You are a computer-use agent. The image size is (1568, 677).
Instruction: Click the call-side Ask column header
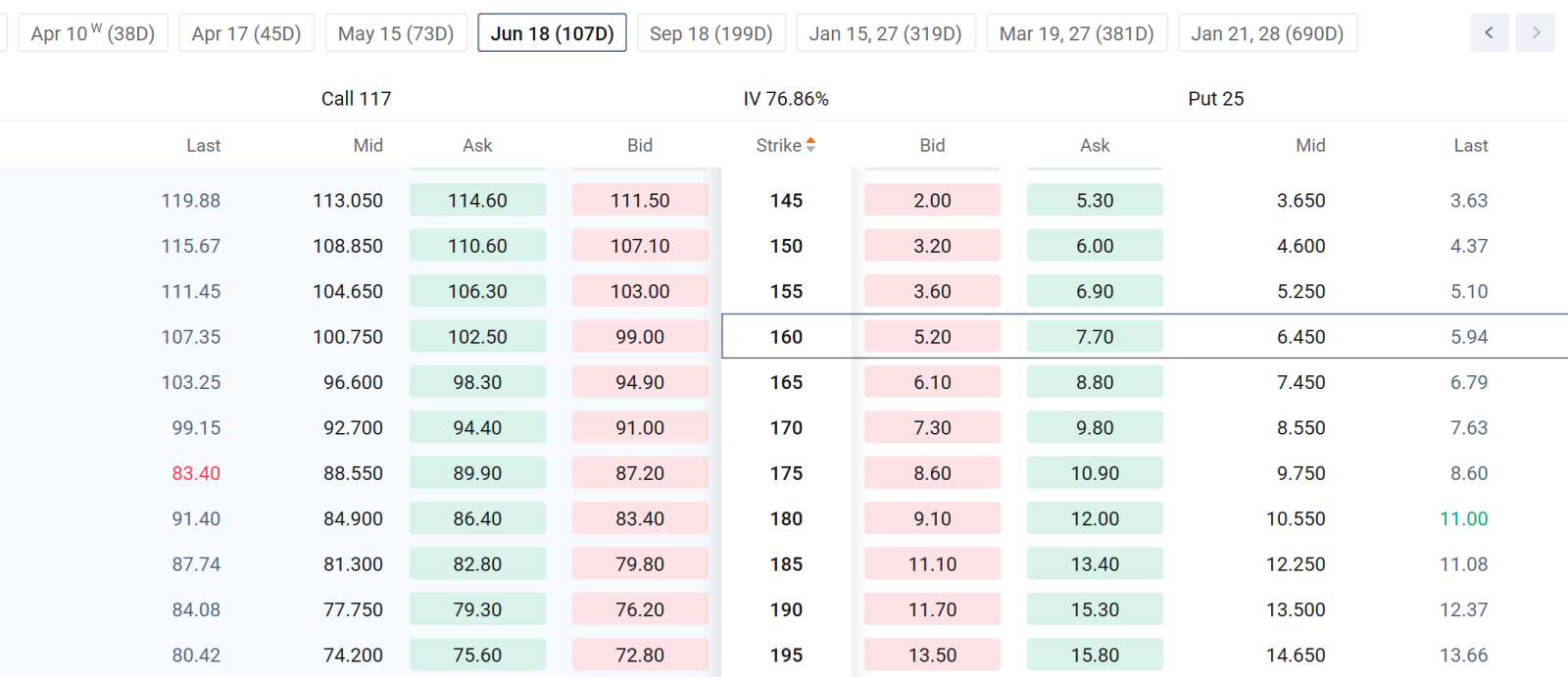tap(477, 145)
